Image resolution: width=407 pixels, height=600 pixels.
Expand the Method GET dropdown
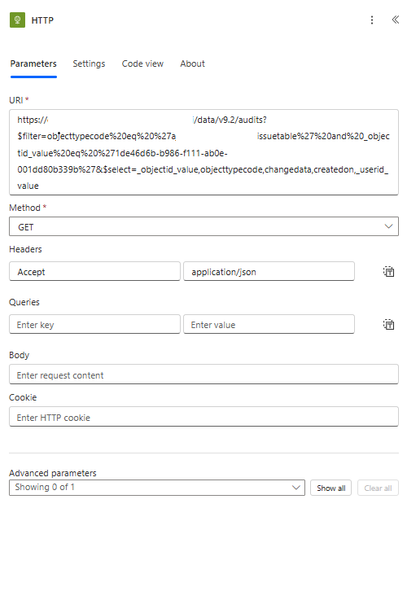point(204,227)
